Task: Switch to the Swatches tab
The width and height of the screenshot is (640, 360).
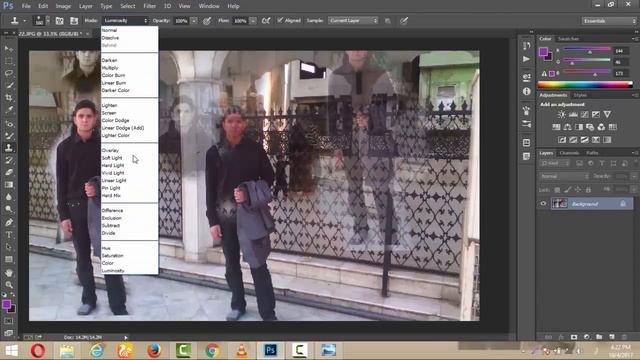Action: [569, 39]
